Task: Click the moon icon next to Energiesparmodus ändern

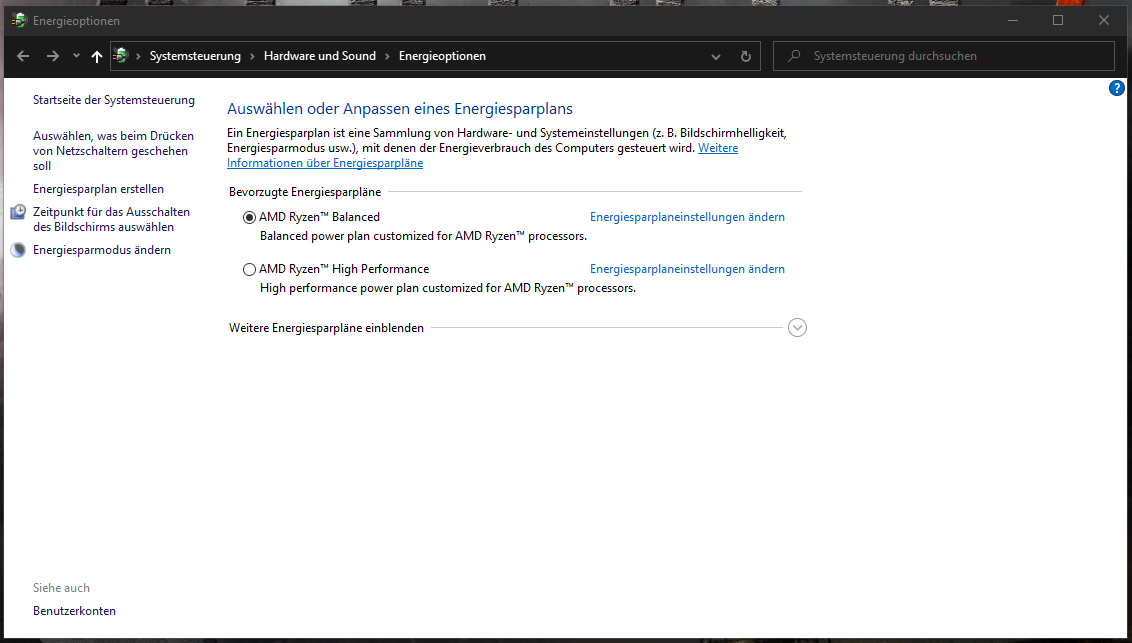Action: (x=18, y=250)
